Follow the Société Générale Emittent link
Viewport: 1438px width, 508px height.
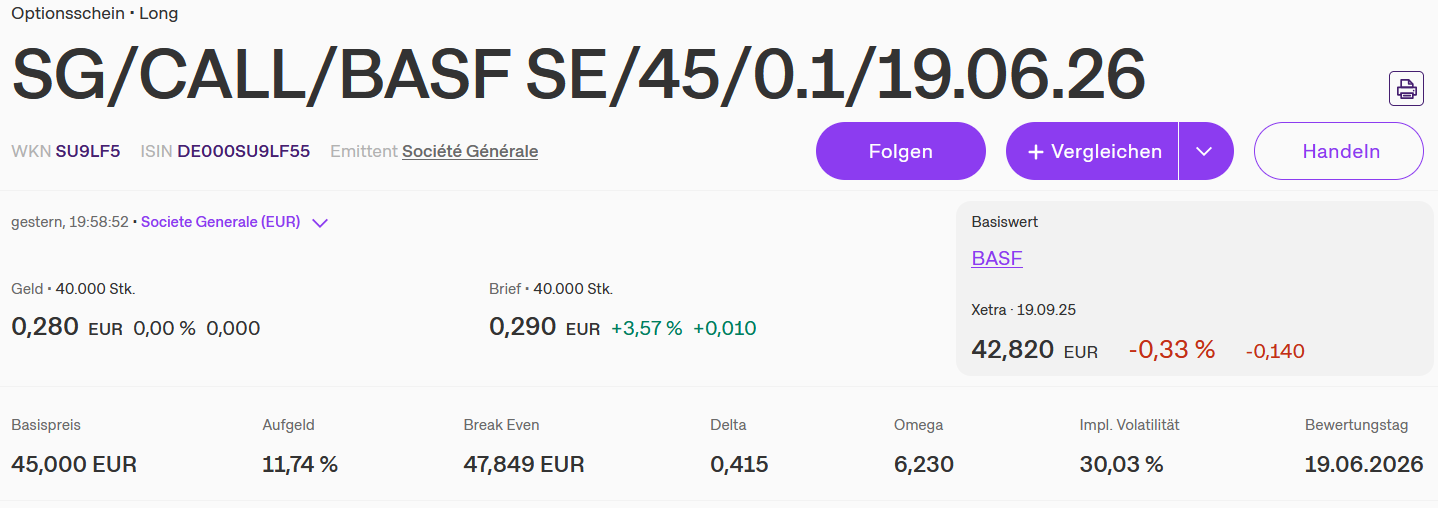(x=470, y=152)
